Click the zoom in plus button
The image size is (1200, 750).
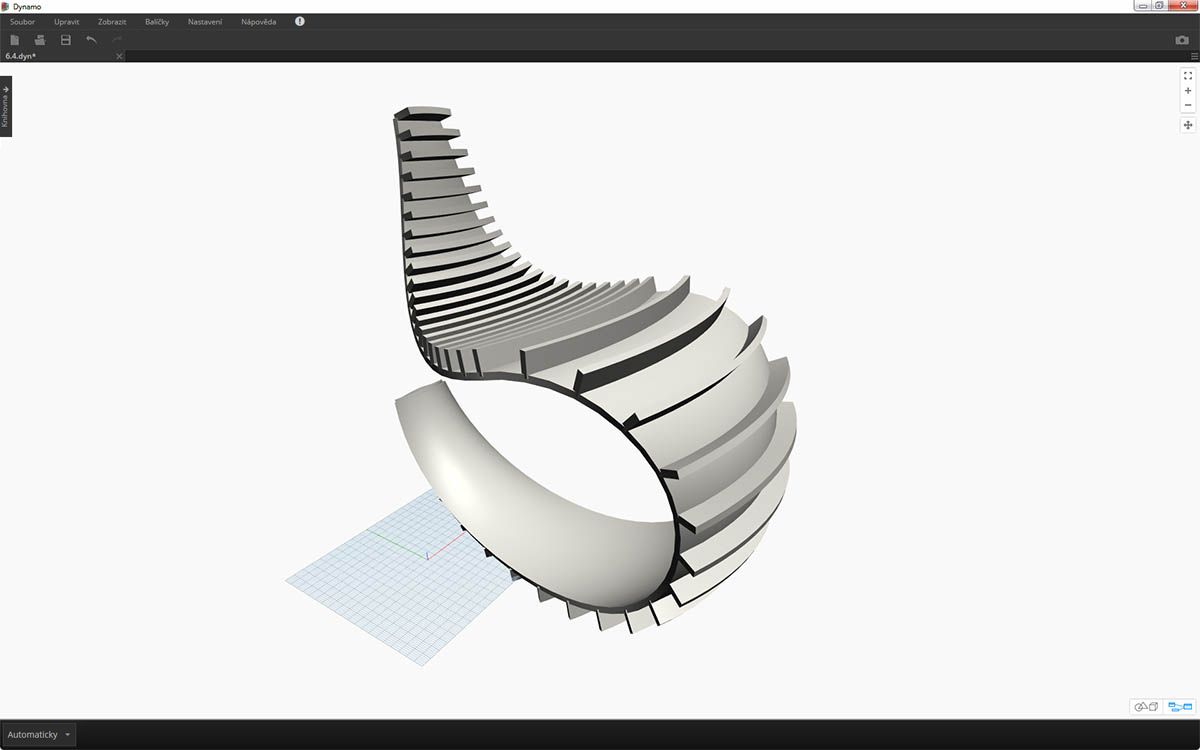(1188, 90)
